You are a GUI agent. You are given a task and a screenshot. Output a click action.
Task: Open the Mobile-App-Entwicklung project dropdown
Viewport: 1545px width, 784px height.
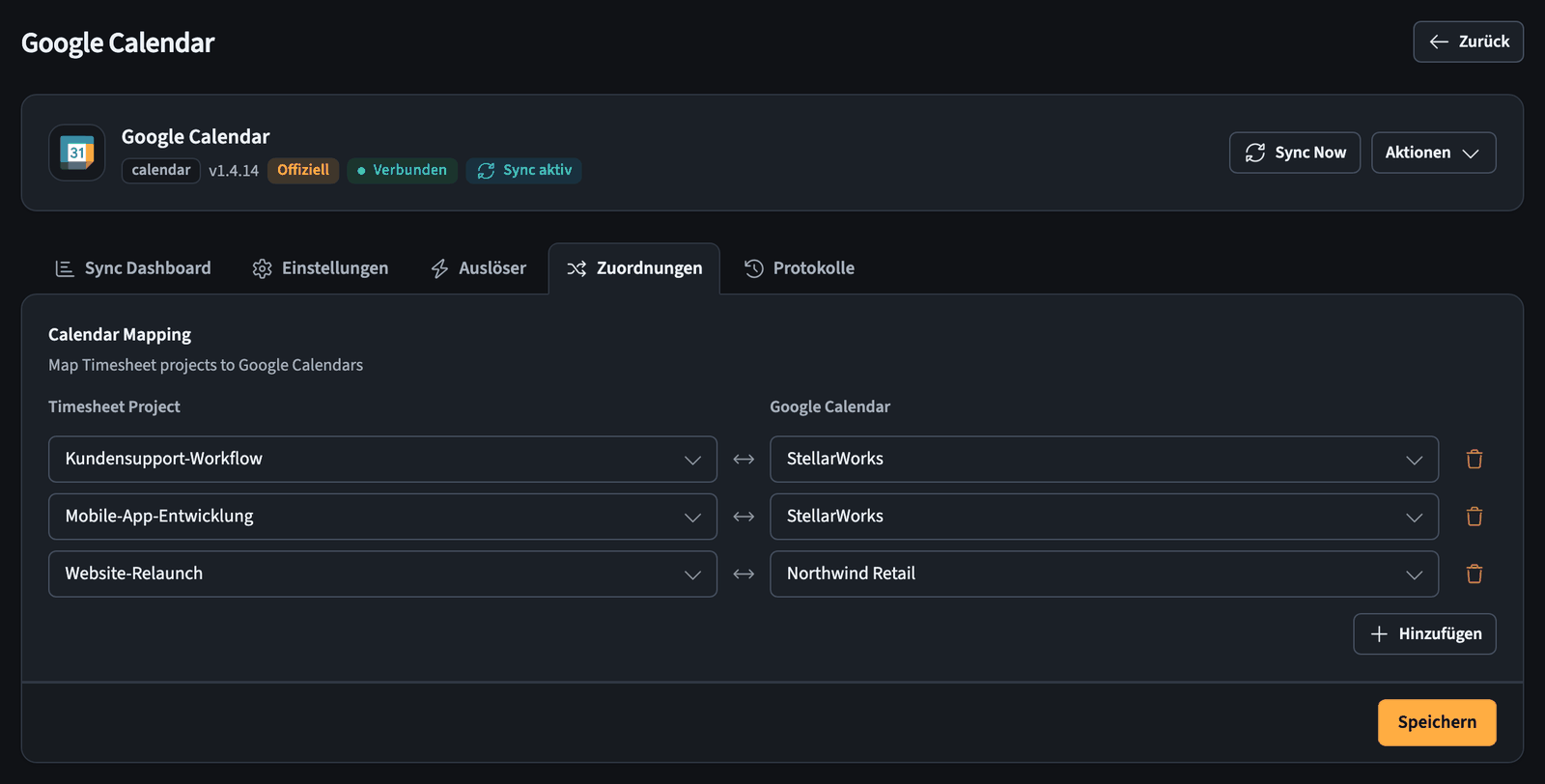coord(382,517)
